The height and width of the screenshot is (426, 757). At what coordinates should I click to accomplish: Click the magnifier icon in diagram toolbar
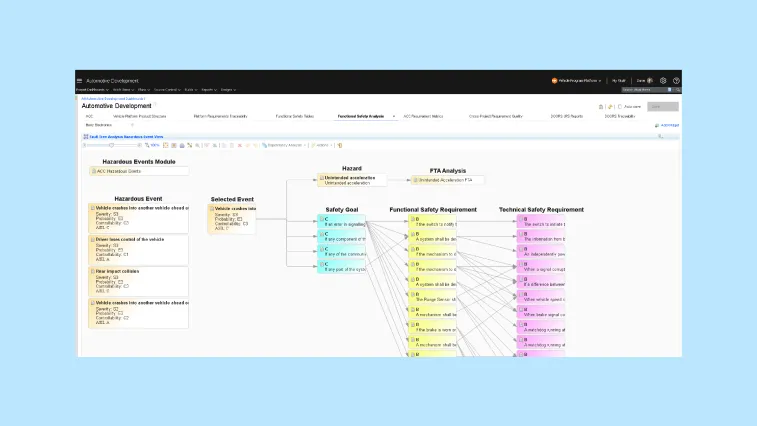(x=197, y=145)
